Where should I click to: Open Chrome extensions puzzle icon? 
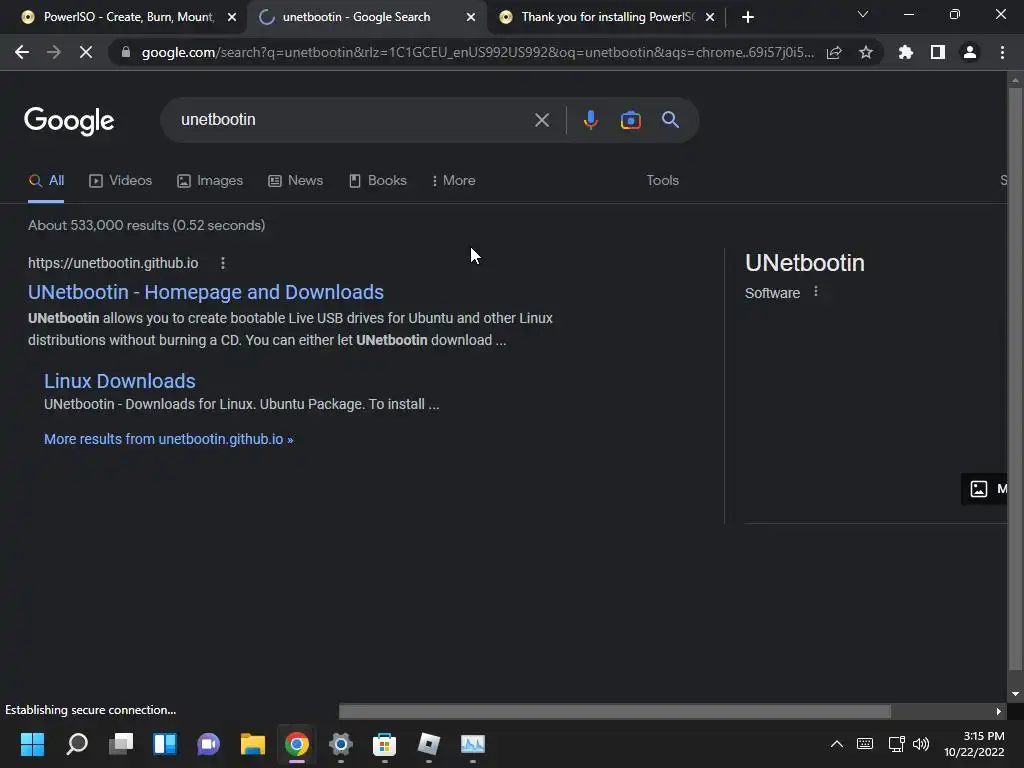pos(906,52)
